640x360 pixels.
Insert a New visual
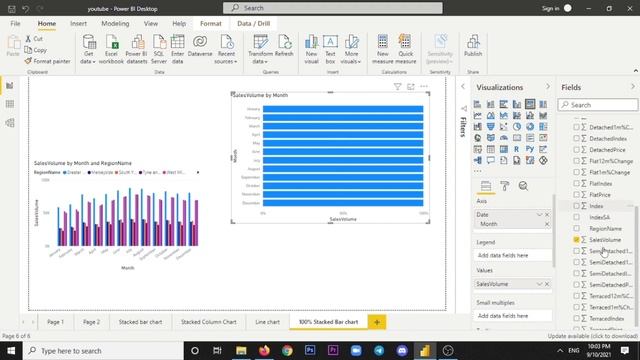click(x=311, y=49)
